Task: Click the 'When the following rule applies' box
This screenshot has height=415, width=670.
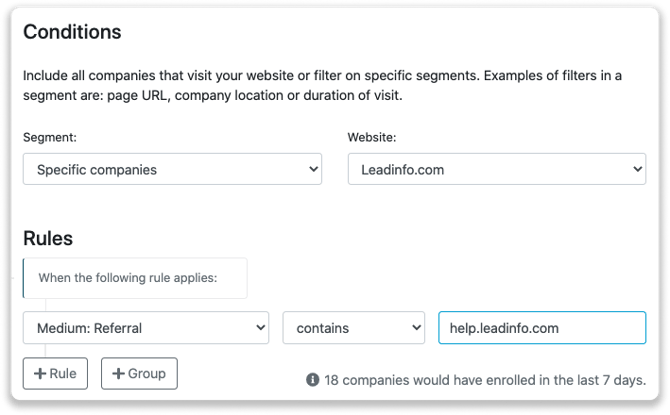Action: pos(135,277)
